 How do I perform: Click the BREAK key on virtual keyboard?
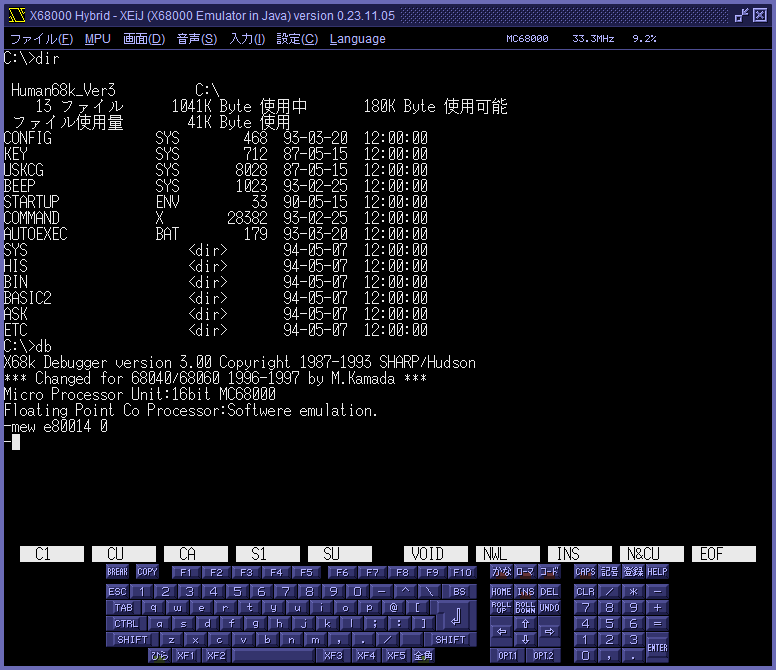click(117, 572)
